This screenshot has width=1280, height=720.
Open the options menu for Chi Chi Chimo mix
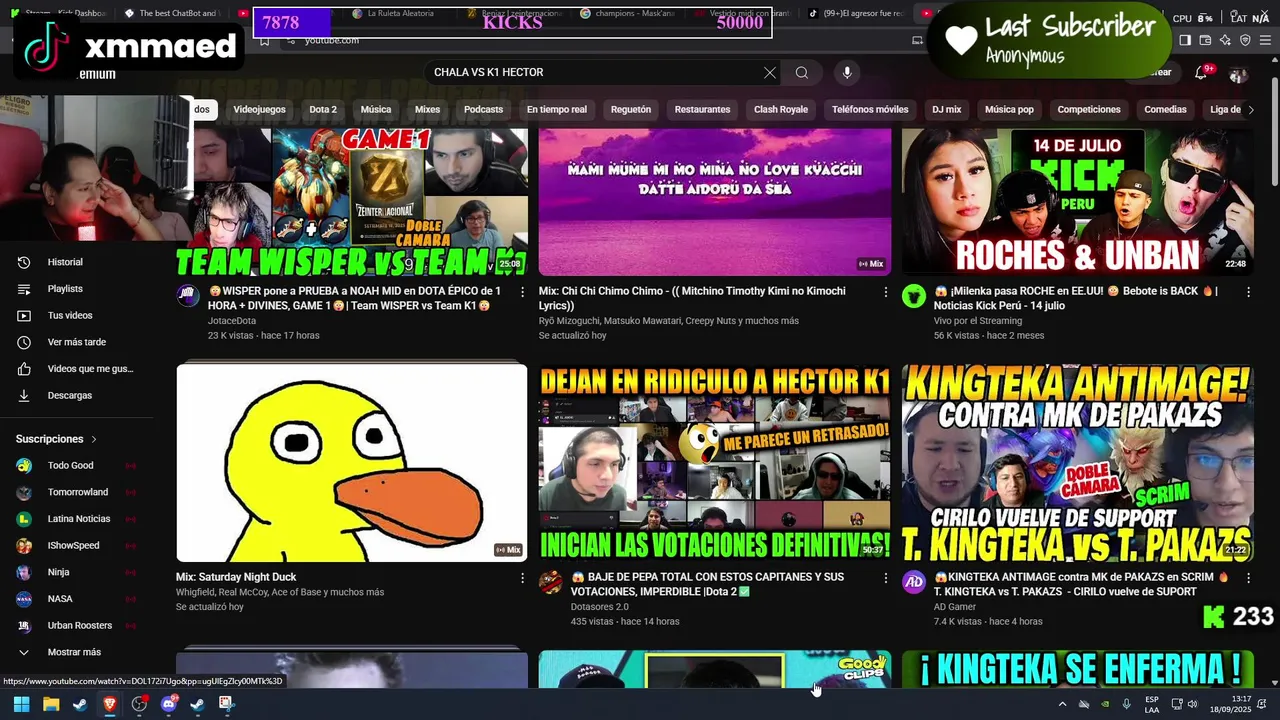pyautogui.click(x=885, y=292)
